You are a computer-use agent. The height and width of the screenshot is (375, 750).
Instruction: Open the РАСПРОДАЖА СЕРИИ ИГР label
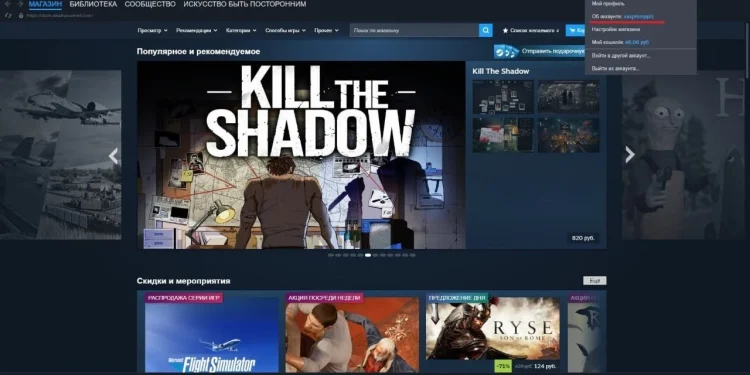[184, 298]
